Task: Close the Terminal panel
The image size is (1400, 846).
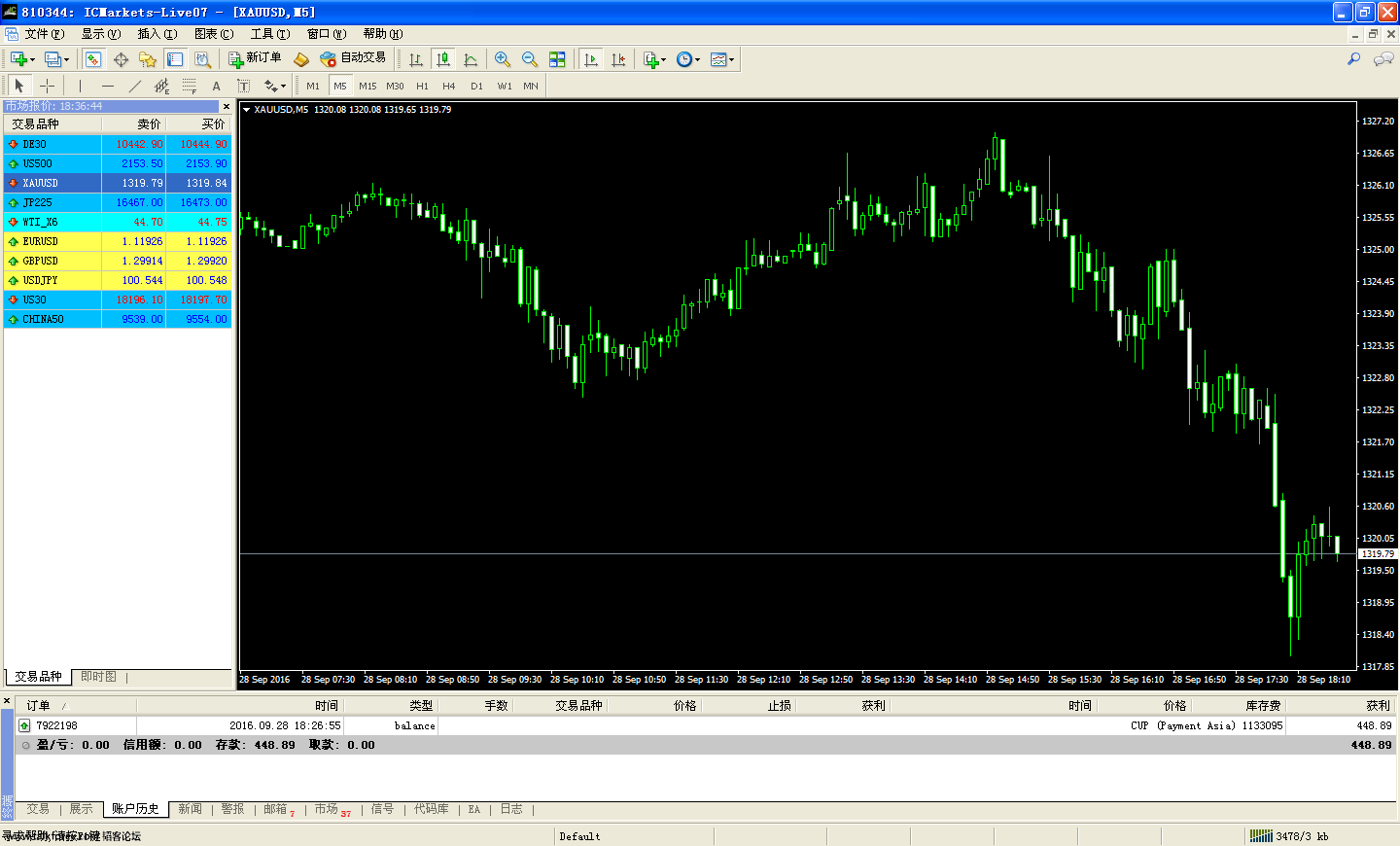Action: (x=6, y=700)
